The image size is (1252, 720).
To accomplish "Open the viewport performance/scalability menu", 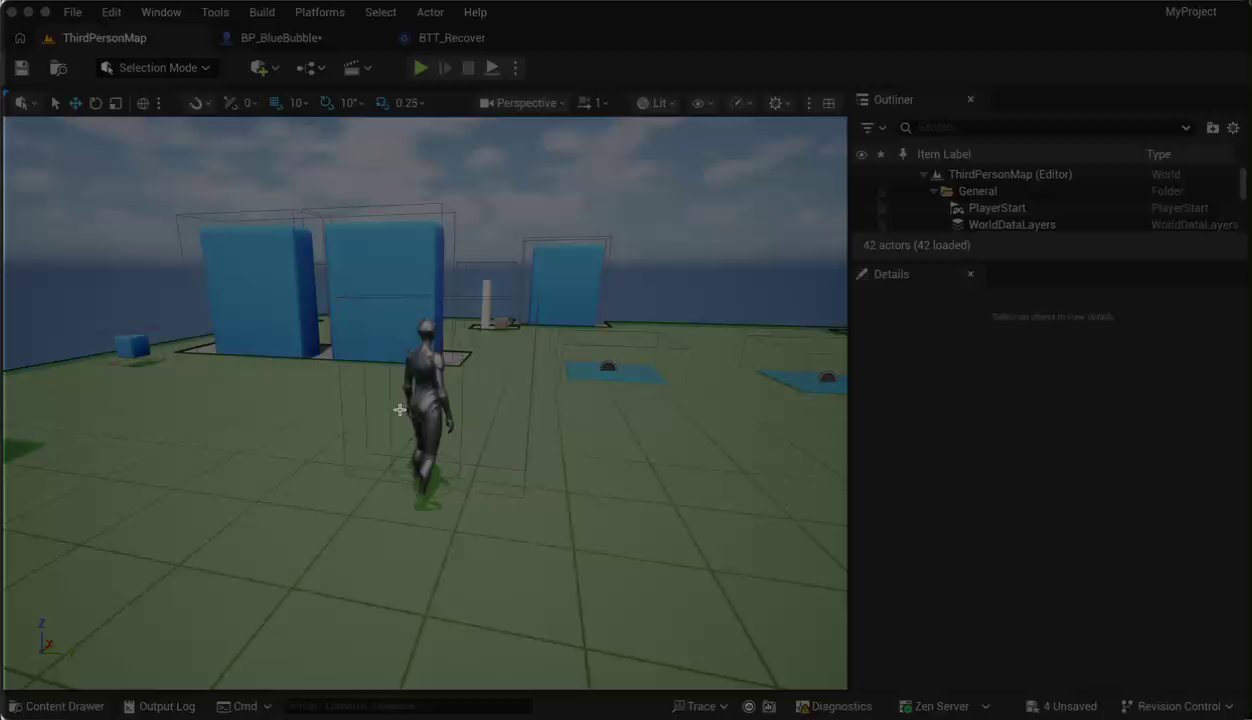I will (x=741, y=103).
